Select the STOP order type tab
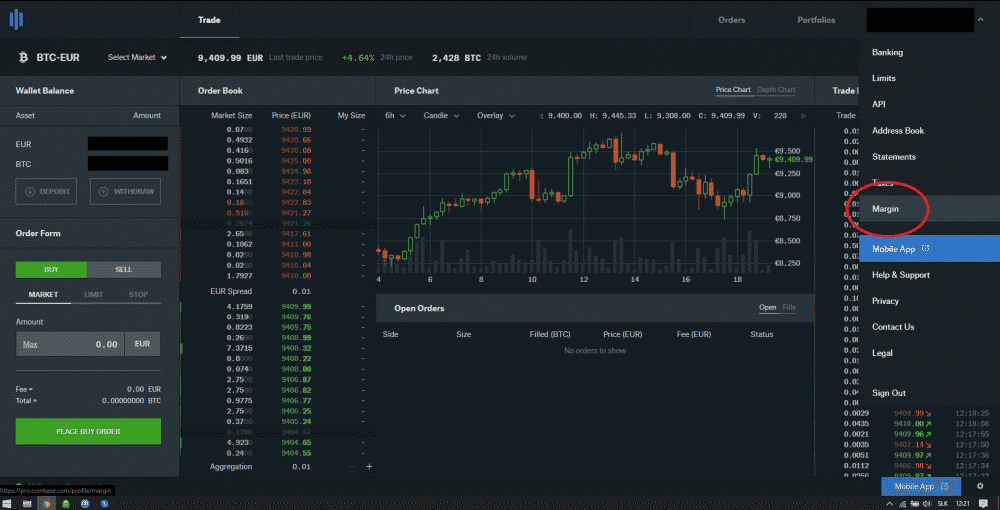 pyautogui.click(x=138, y=295)
